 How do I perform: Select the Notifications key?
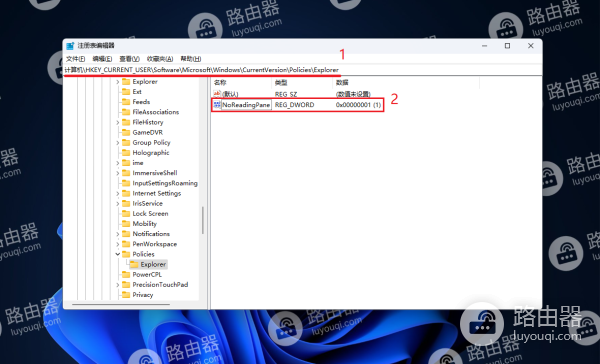[x=151, y=234]
